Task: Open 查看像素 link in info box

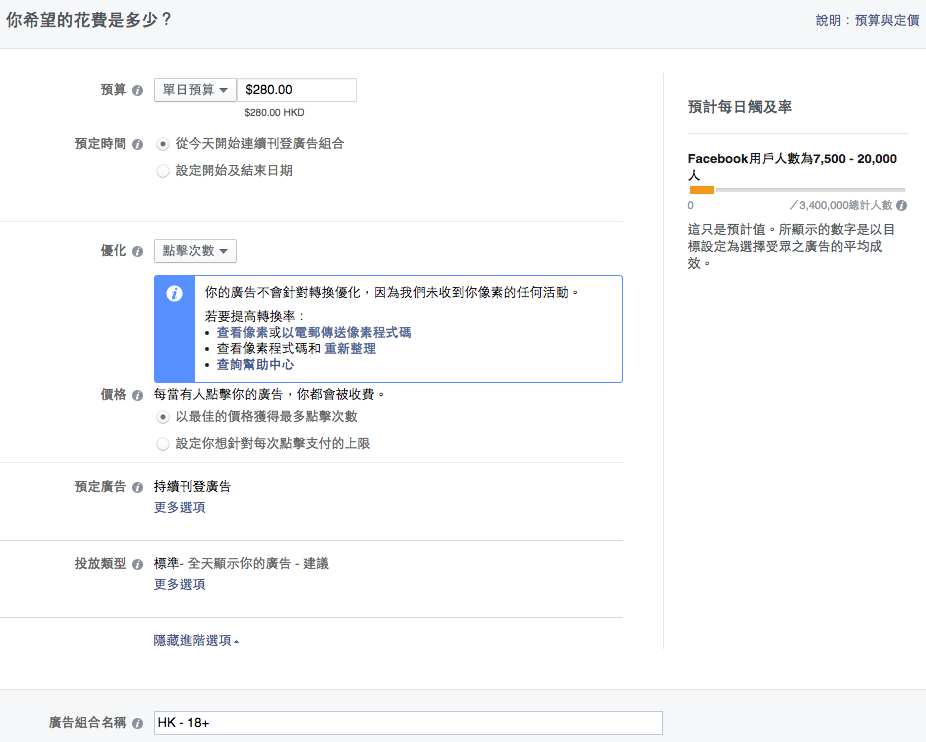Action: click(242, 332)
